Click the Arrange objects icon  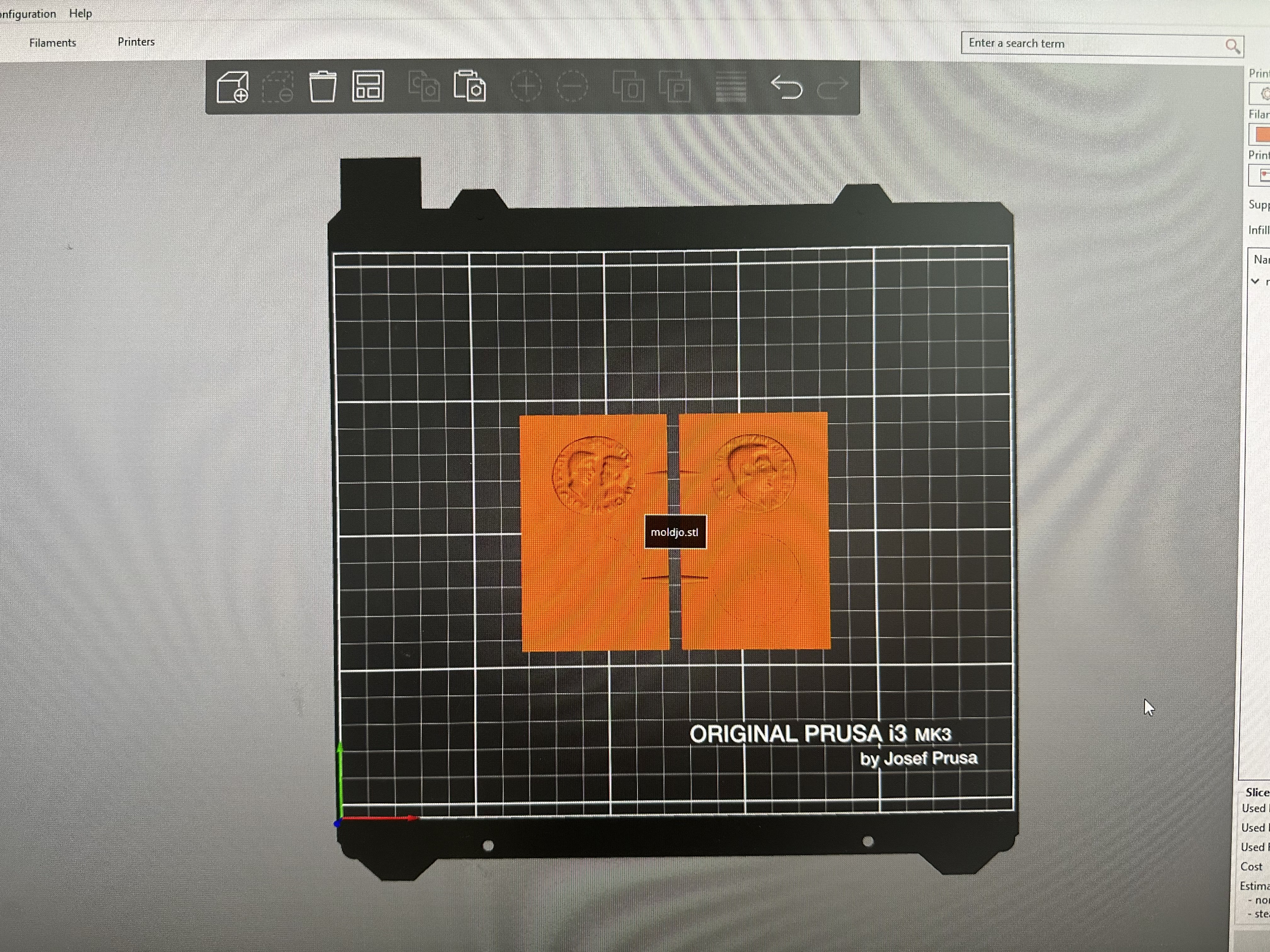pos(368,87)
